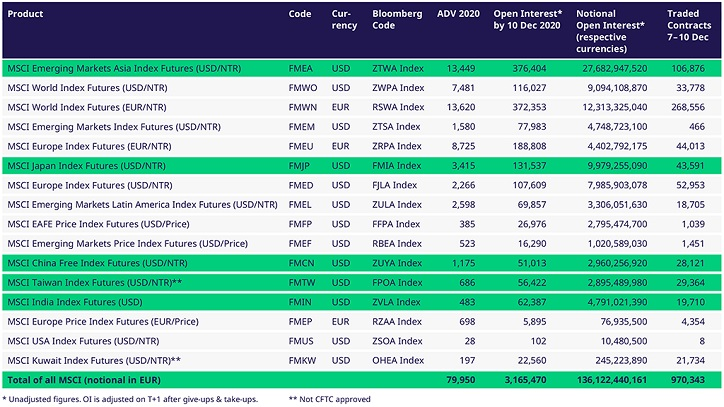Click the FMEP code cell
The image size is (724, 407).
[302, 320]
